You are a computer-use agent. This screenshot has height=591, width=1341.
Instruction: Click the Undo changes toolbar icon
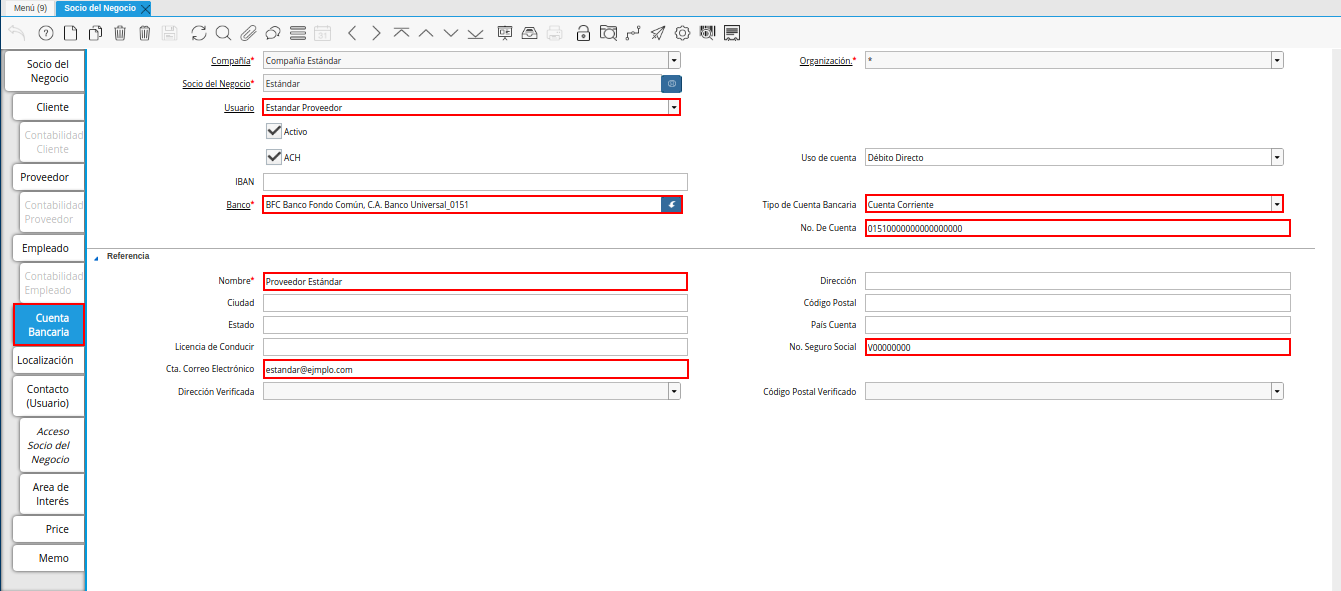coord(17,33)
